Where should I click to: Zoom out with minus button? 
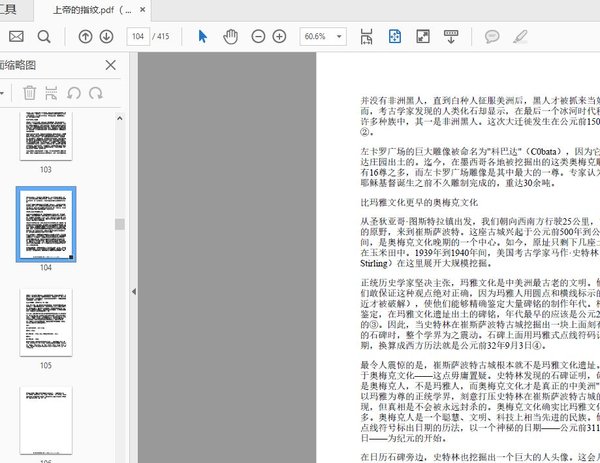pos(256,36)
